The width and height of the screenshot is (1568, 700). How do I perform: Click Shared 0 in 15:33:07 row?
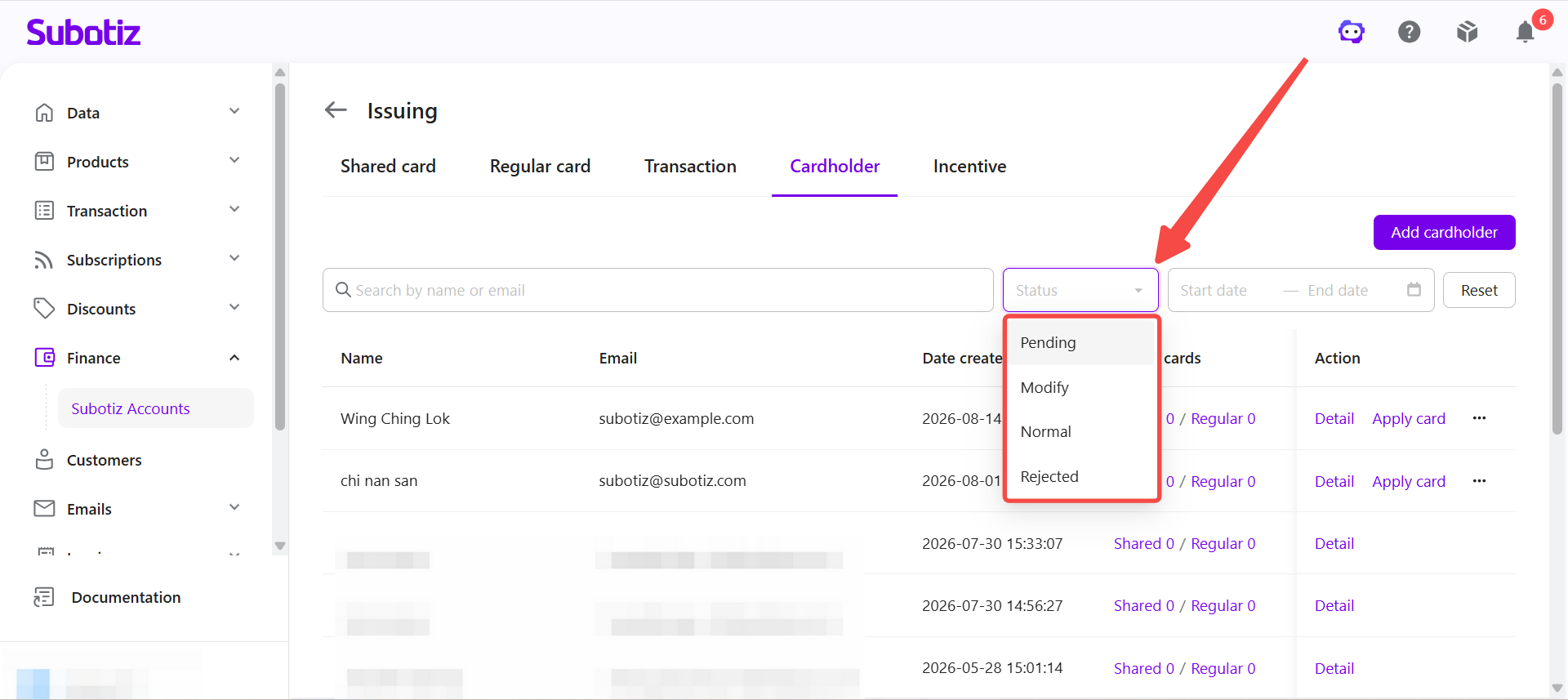point(1143,543)
